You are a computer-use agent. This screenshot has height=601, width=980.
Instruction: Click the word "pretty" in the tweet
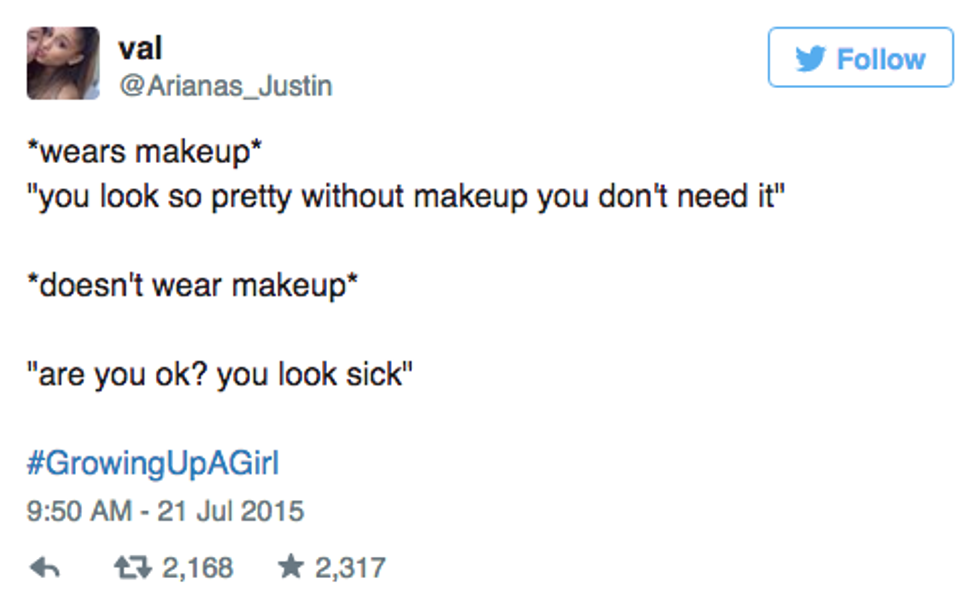(246, 194)
